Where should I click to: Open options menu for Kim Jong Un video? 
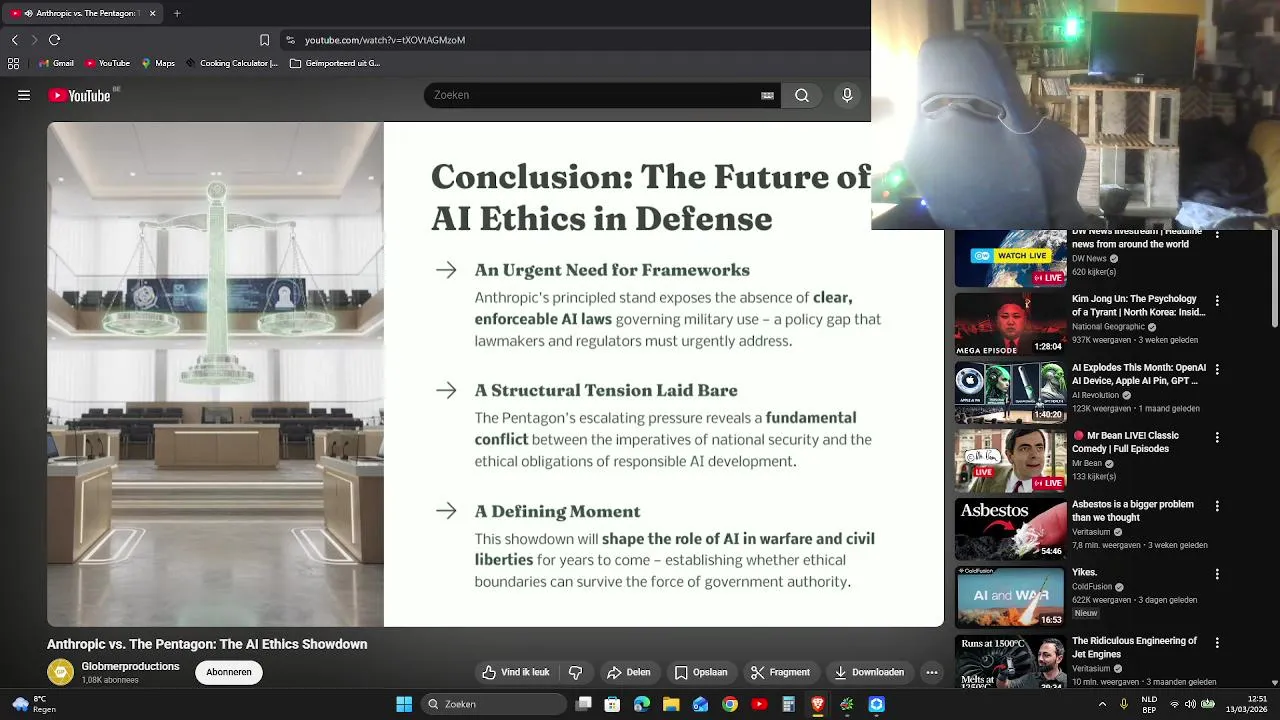(1217, 301)
